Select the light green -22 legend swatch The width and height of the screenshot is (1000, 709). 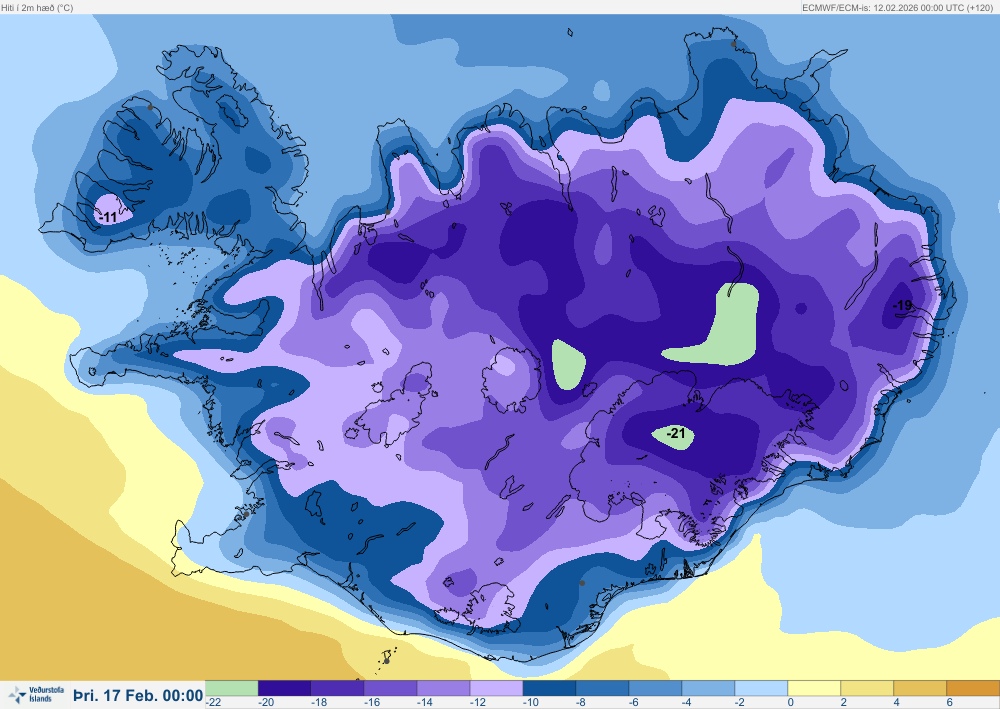click(x=232, y=688)
